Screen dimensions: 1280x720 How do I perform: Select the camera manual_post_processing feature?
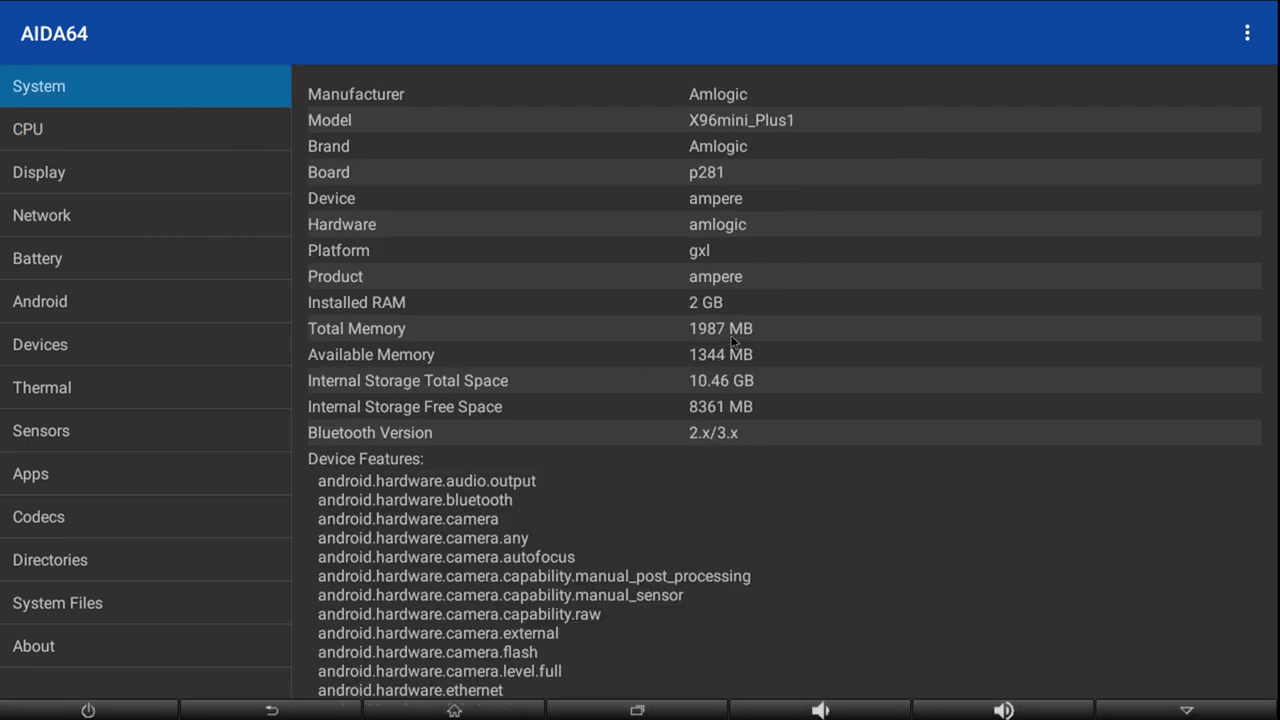534,576
